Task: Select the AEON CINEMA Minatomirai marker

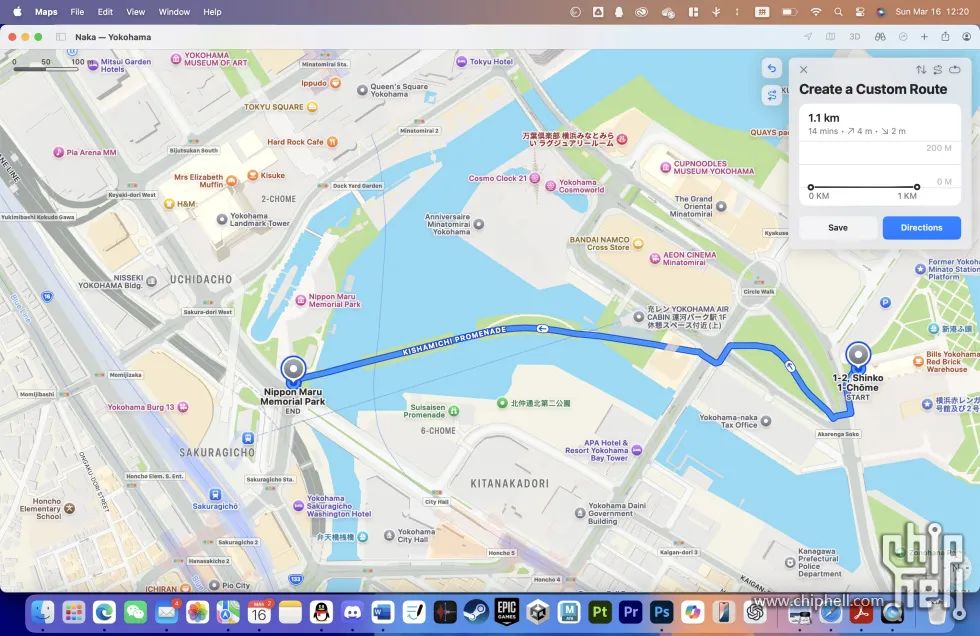Action: pos(655,258)
